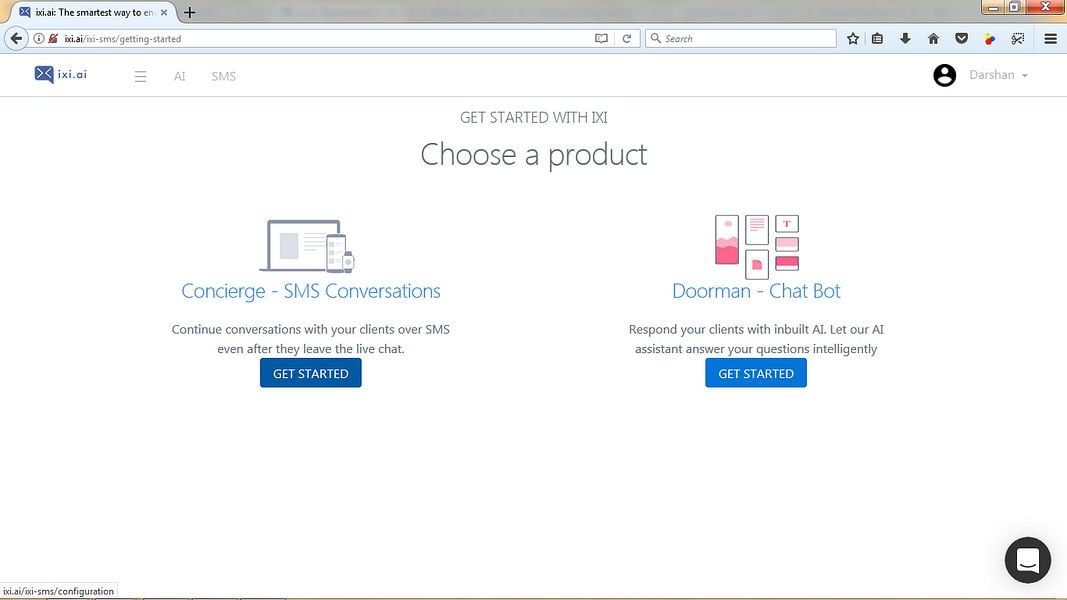Open Concierge - SMS Conversations link
The image size is (1067, 600).
[311, 291]
